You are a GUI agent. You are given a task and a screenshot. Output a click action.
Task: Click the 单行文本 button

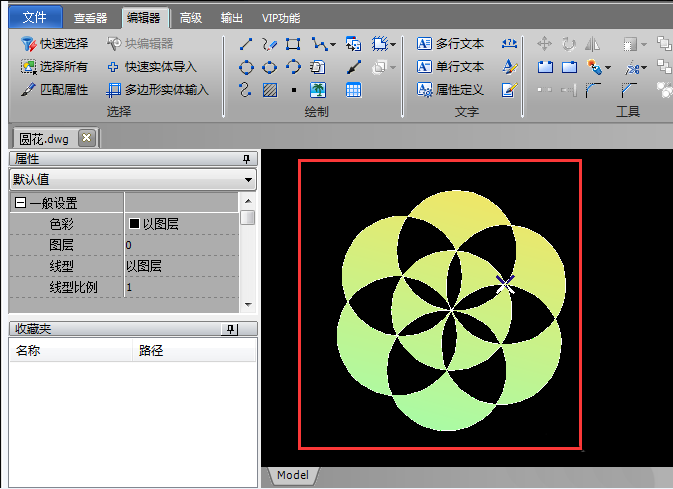tap(450, 67)
